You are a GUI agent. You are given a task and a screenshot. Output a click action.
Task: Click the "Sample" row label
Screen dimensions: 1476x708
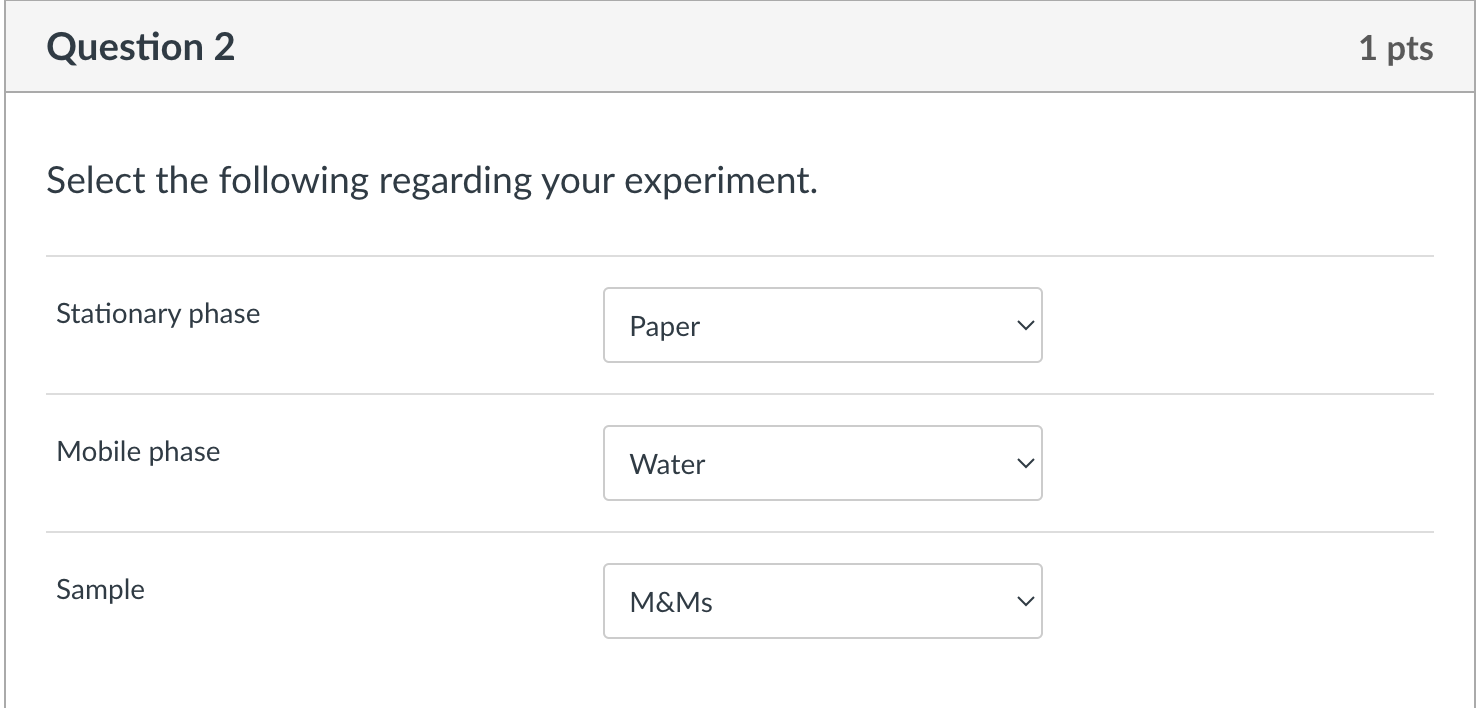tap(100, 590)
